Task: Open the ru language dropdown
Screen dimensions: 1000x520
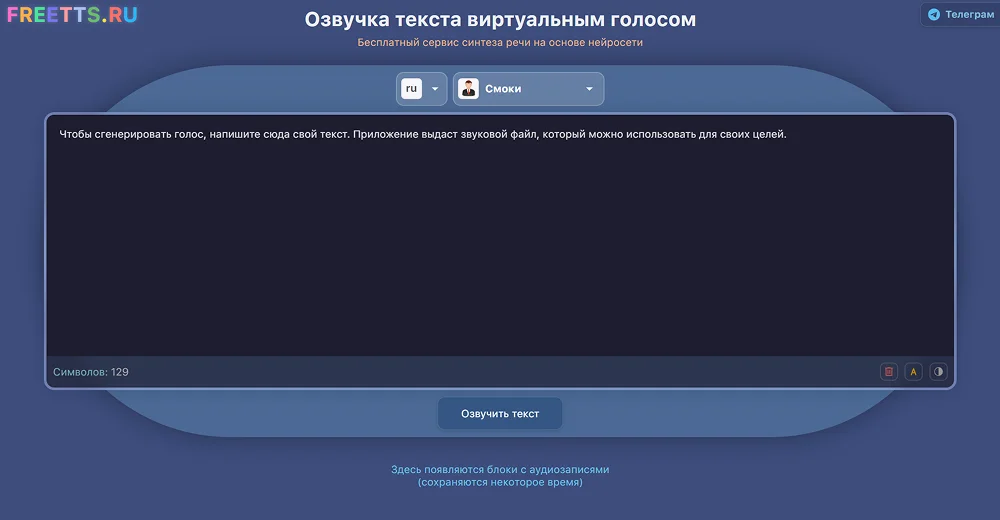Action: 422,89
